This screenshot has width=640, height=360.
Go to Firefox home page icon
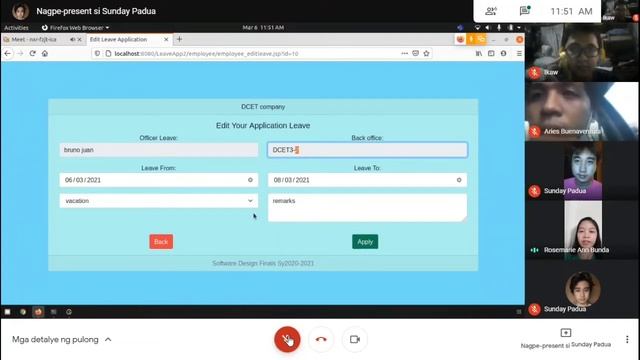tap(45, 53)
